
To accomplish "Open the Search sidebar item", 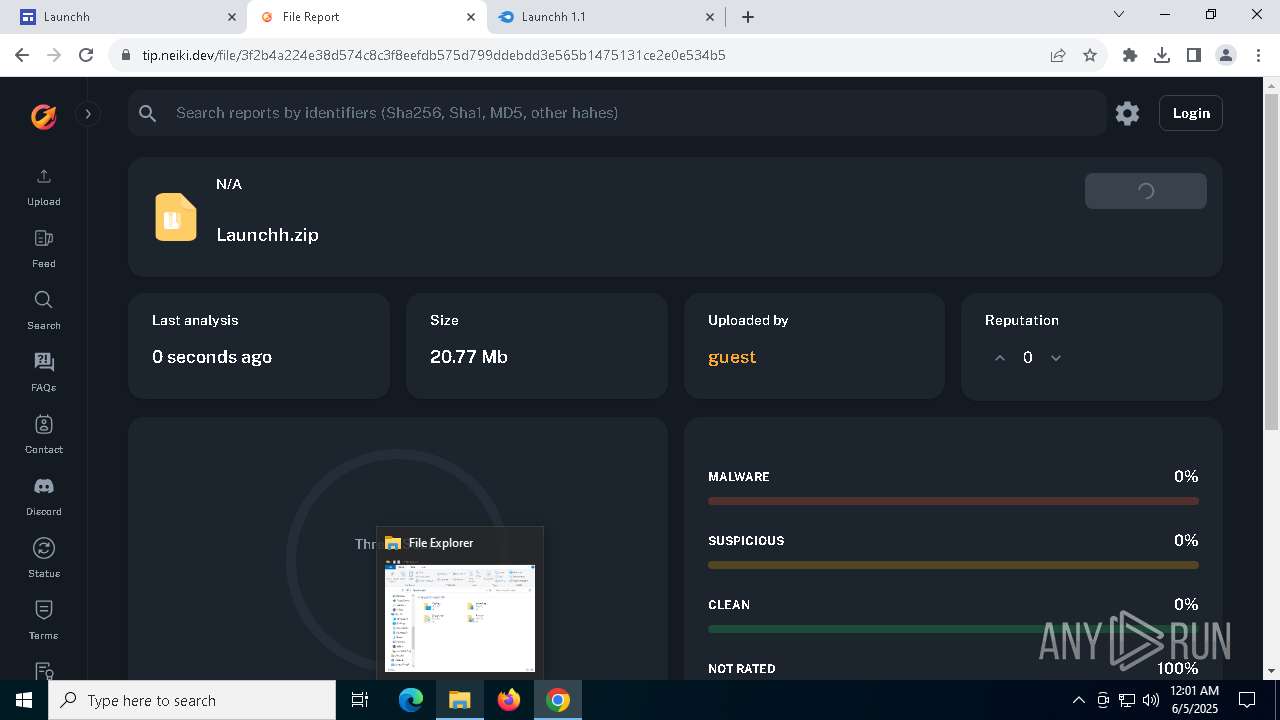I will tap(43, 311).
